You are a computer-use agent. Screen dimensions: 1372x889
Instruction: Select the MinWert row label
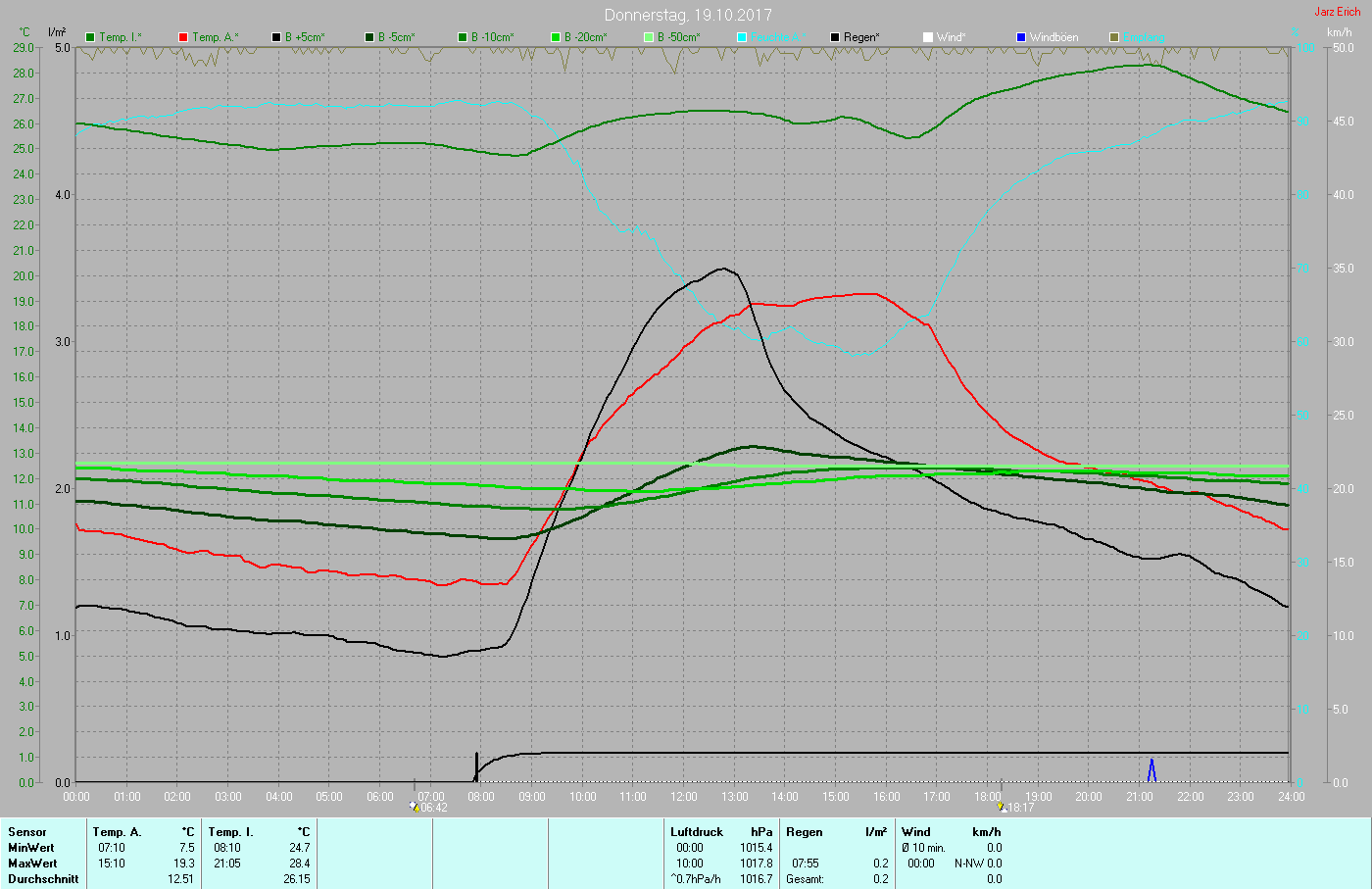[x=31, y=848]
